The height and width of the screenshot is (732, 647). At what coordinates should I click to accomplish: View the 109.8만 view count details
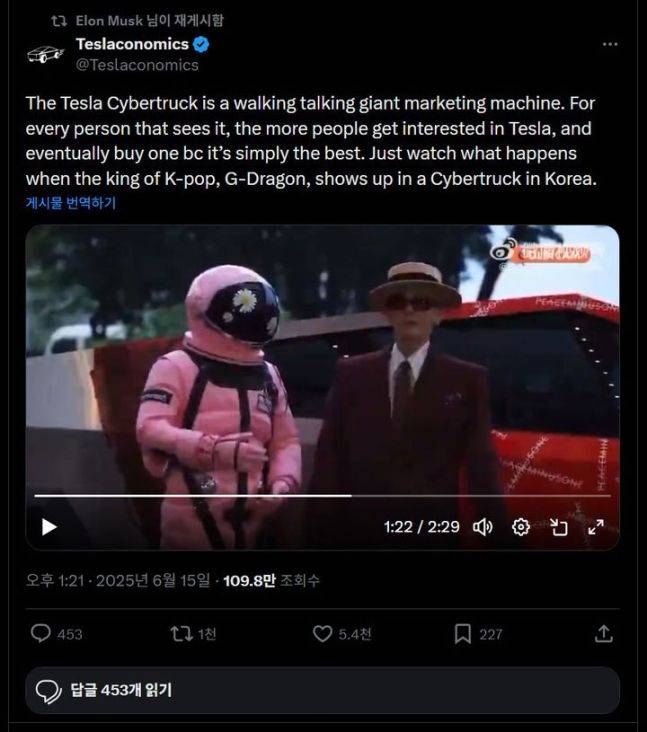[x=271, y=580]
